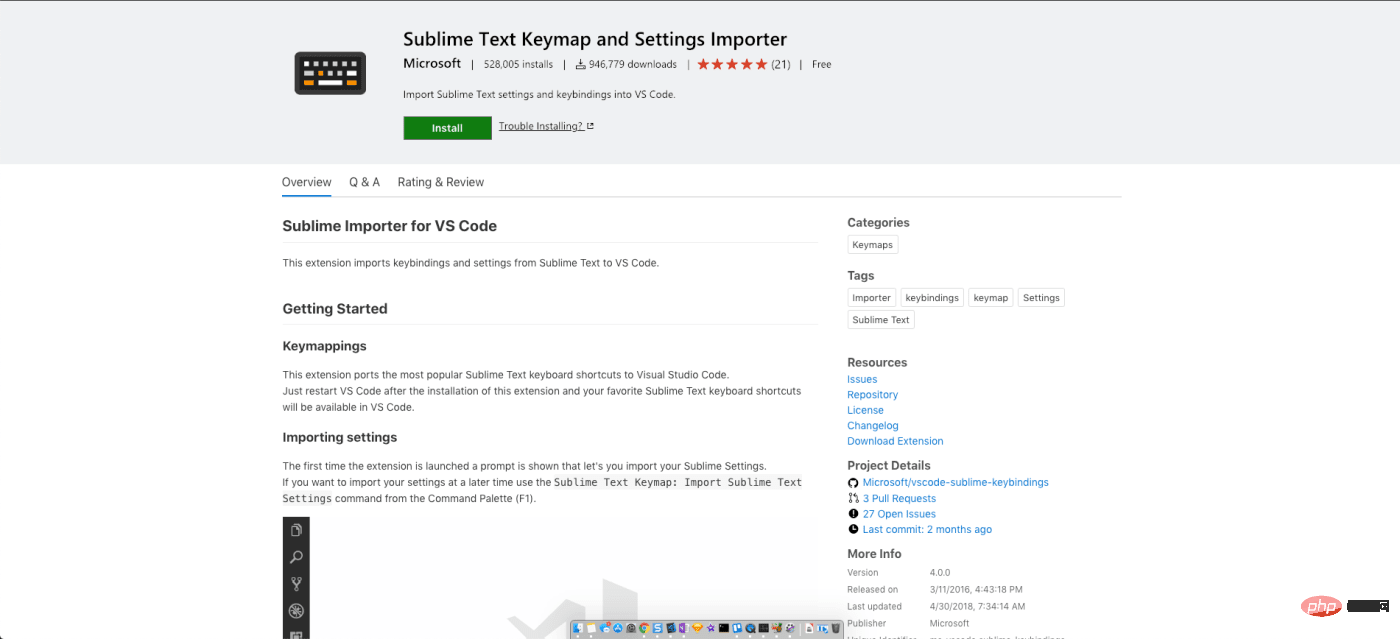Click the version value 4.0.0
Viewport: 1400px width, 639px height.
pyautogui.click(x=942, y=573)
